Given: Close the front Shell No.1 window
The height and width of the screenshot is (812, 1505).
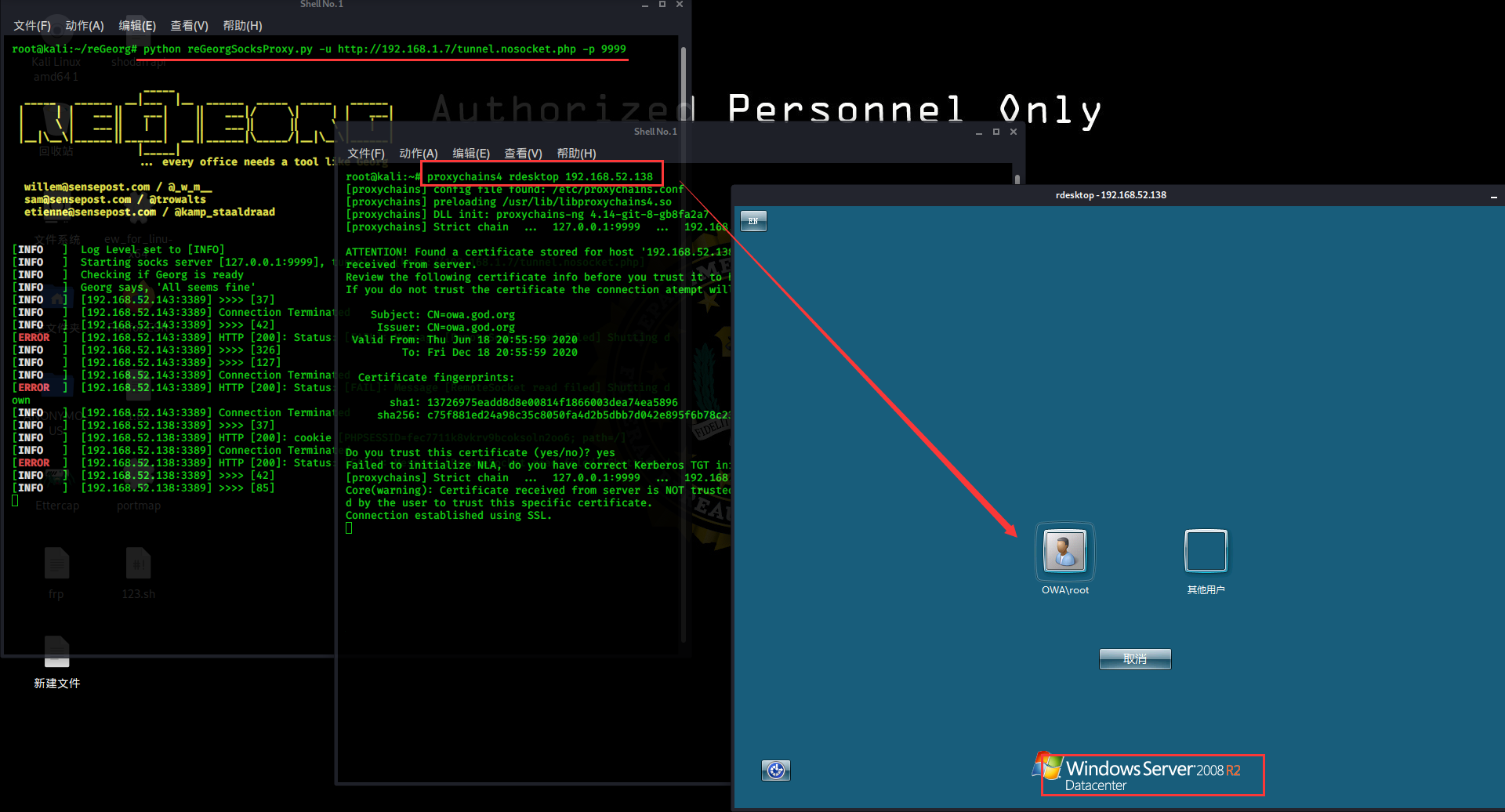Looking at the screenshot, I should [1014, 132].
